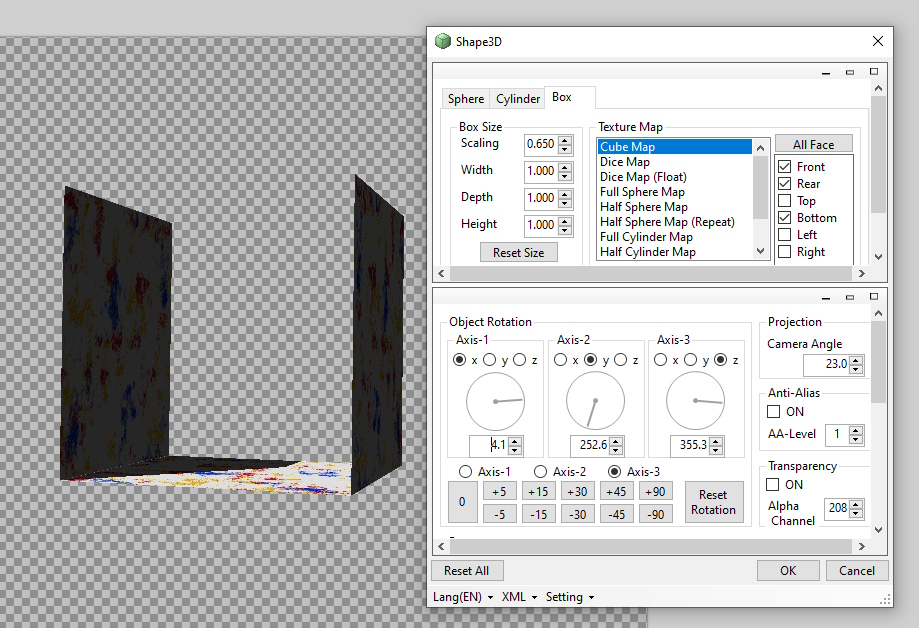Click the 0 rotation button
919x628 pixels.
coord(462,502)
